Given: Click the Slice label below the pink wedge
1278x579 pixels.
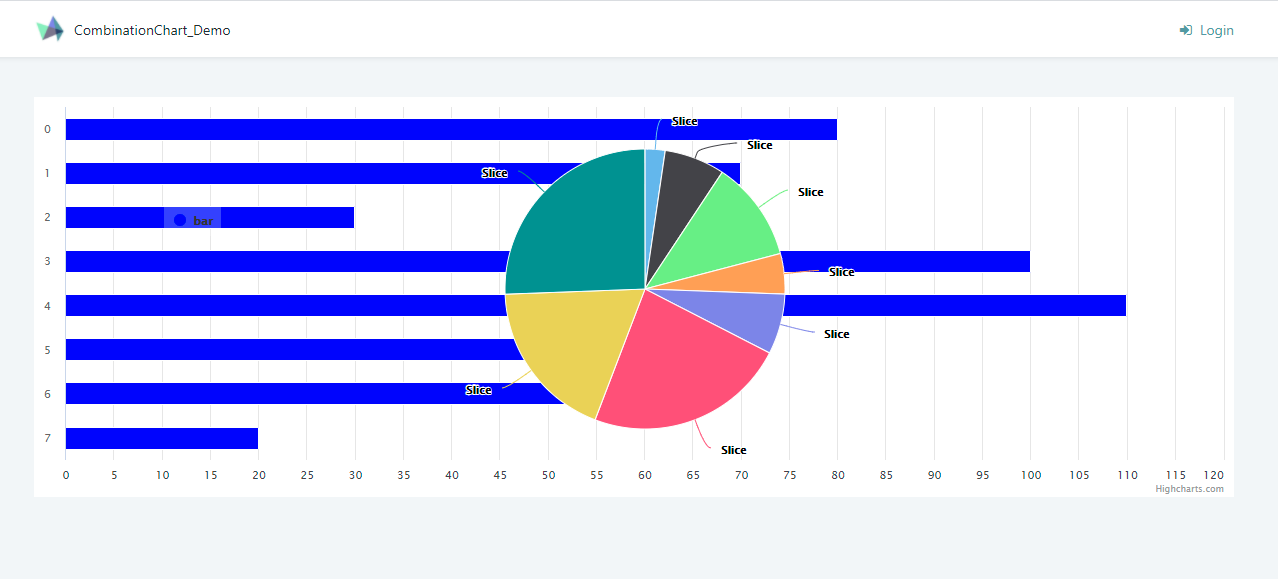Looking at the screenshot, I should click(733, 450).
